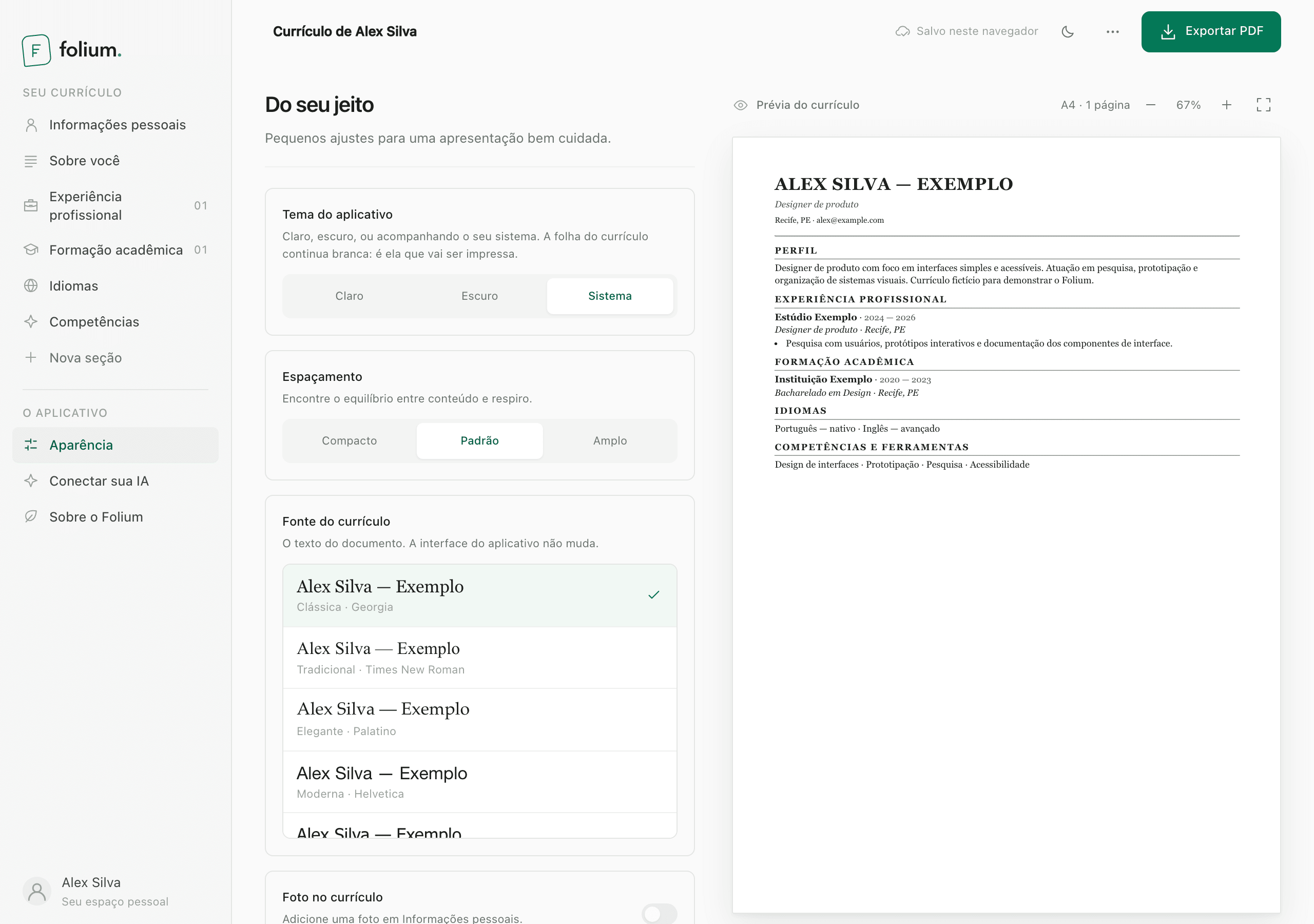This screenshot has width=1314, height=924.
Task: Select Elegante Palatino font option
Action: (x=479, y=720)
